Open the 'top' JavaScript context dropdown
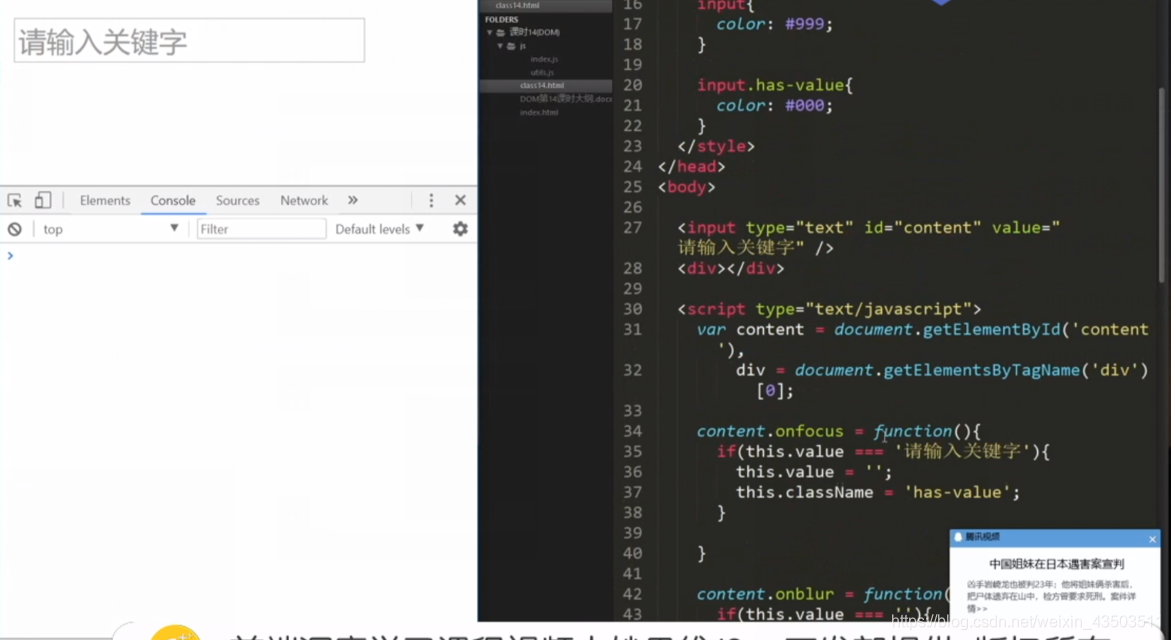This screenshot has width=1171, height=640. tap(111, 229)
